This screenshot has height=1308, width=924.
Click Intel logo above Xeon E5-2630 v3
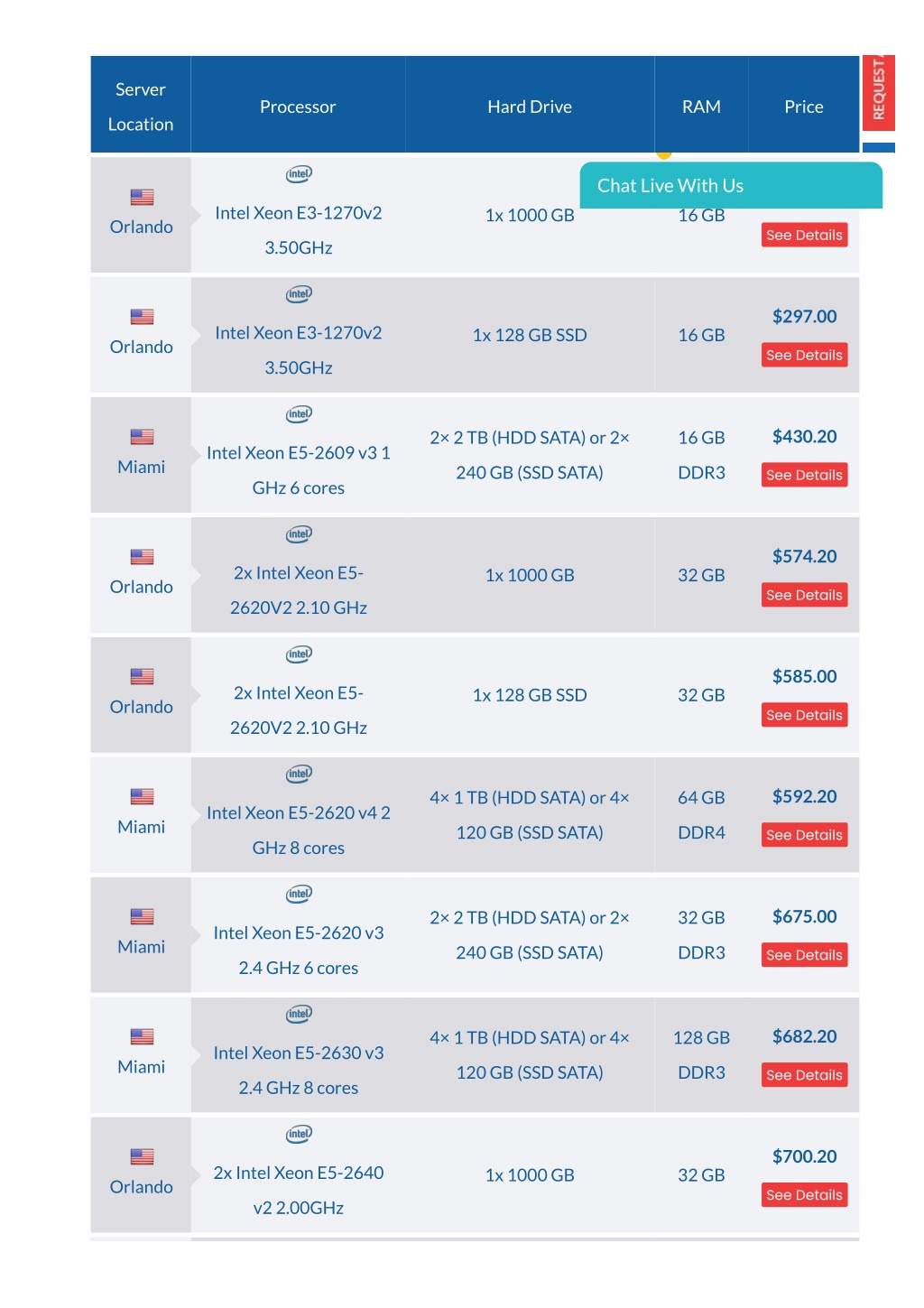299,1015
